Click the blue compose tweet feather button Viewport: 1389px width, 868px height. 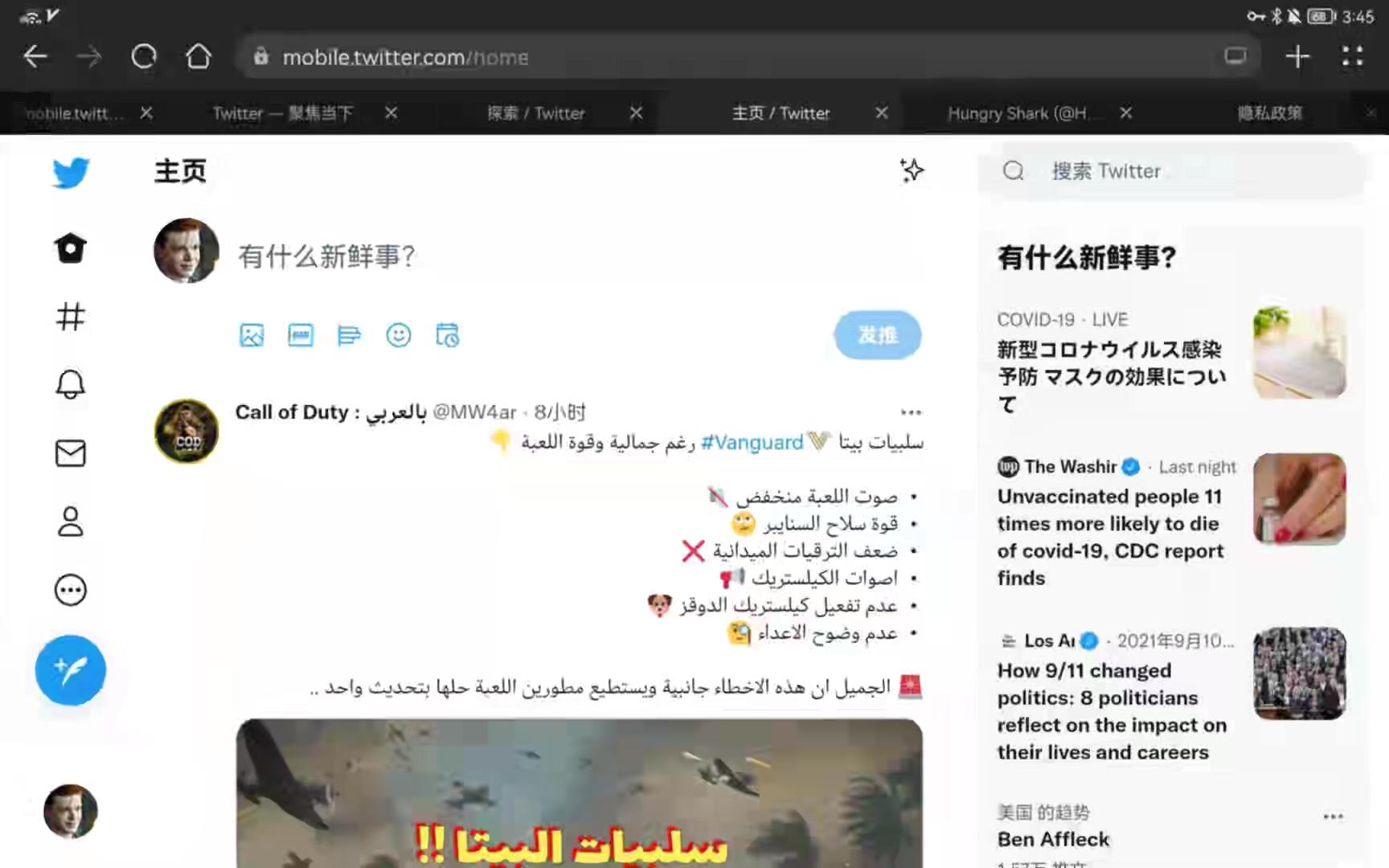(x=71, y=670)
